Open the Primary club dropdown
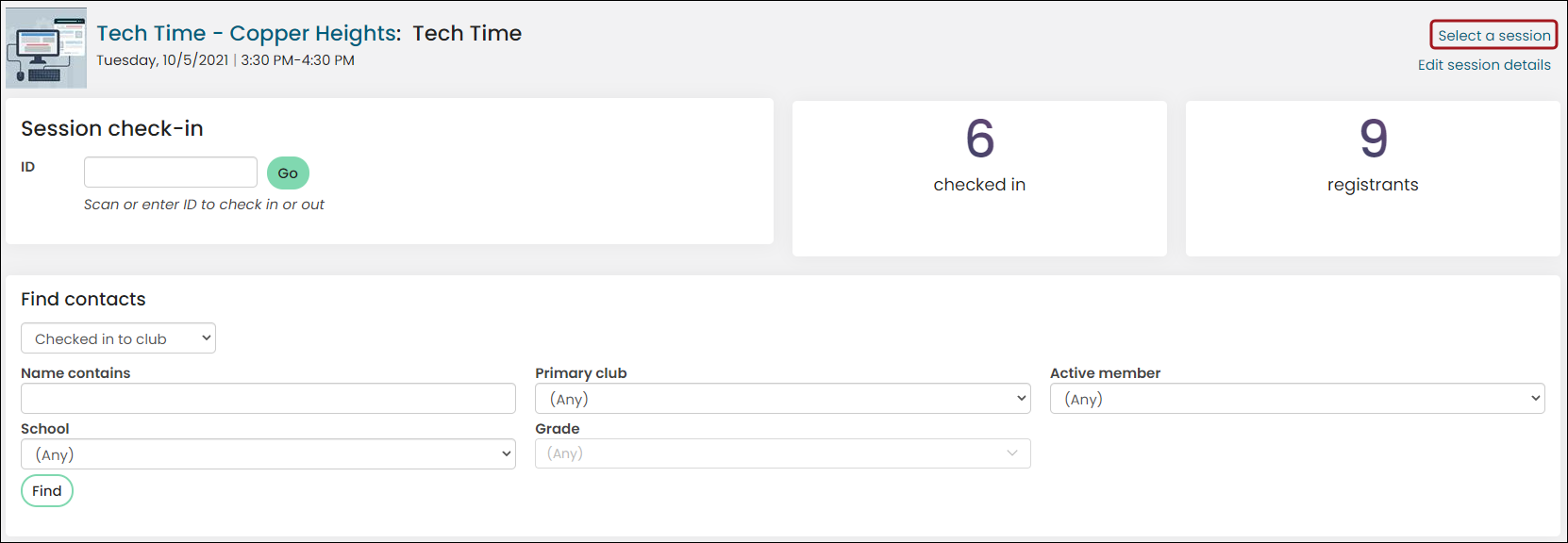The image size is (1568, 543). 783,399
